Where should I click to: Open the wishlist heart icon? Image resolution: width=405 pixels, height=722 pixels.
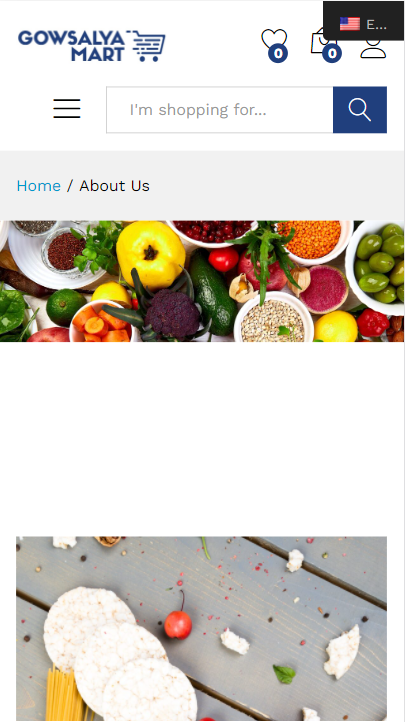274,40
